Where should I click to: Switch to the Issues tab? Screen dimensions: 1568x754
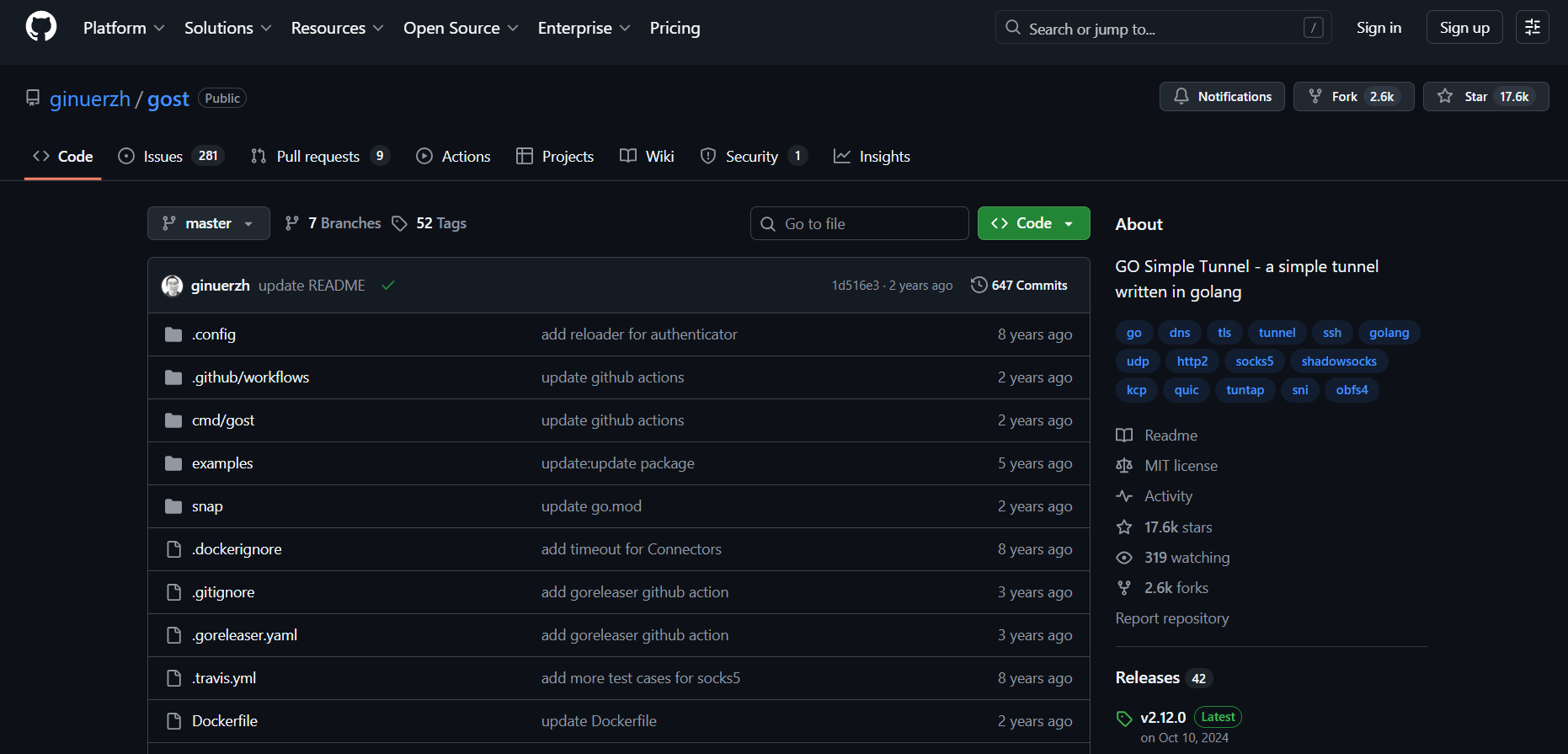click(x=171, y=156)
